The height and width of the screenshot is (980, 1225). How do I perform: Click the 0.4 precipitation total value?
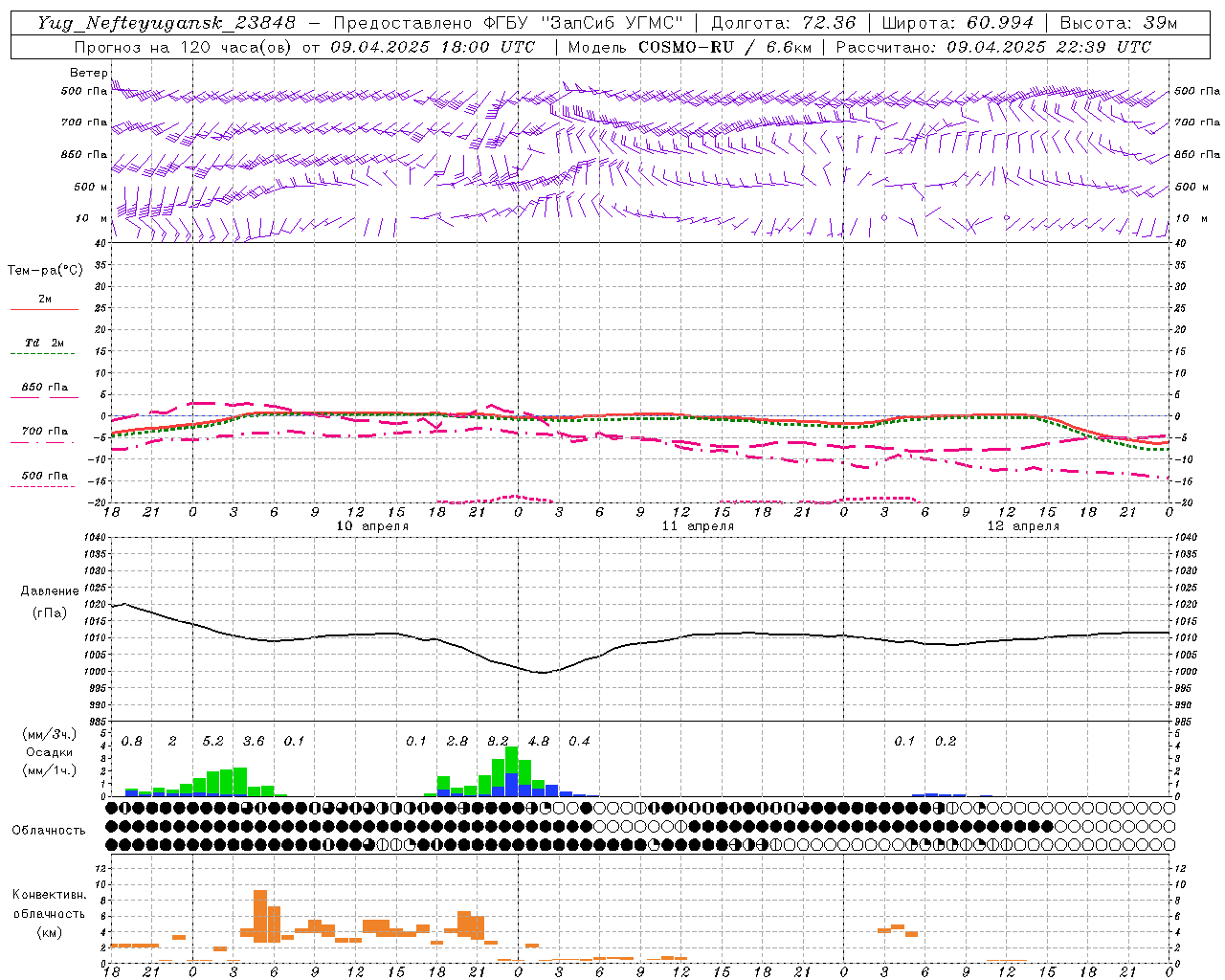579,741
